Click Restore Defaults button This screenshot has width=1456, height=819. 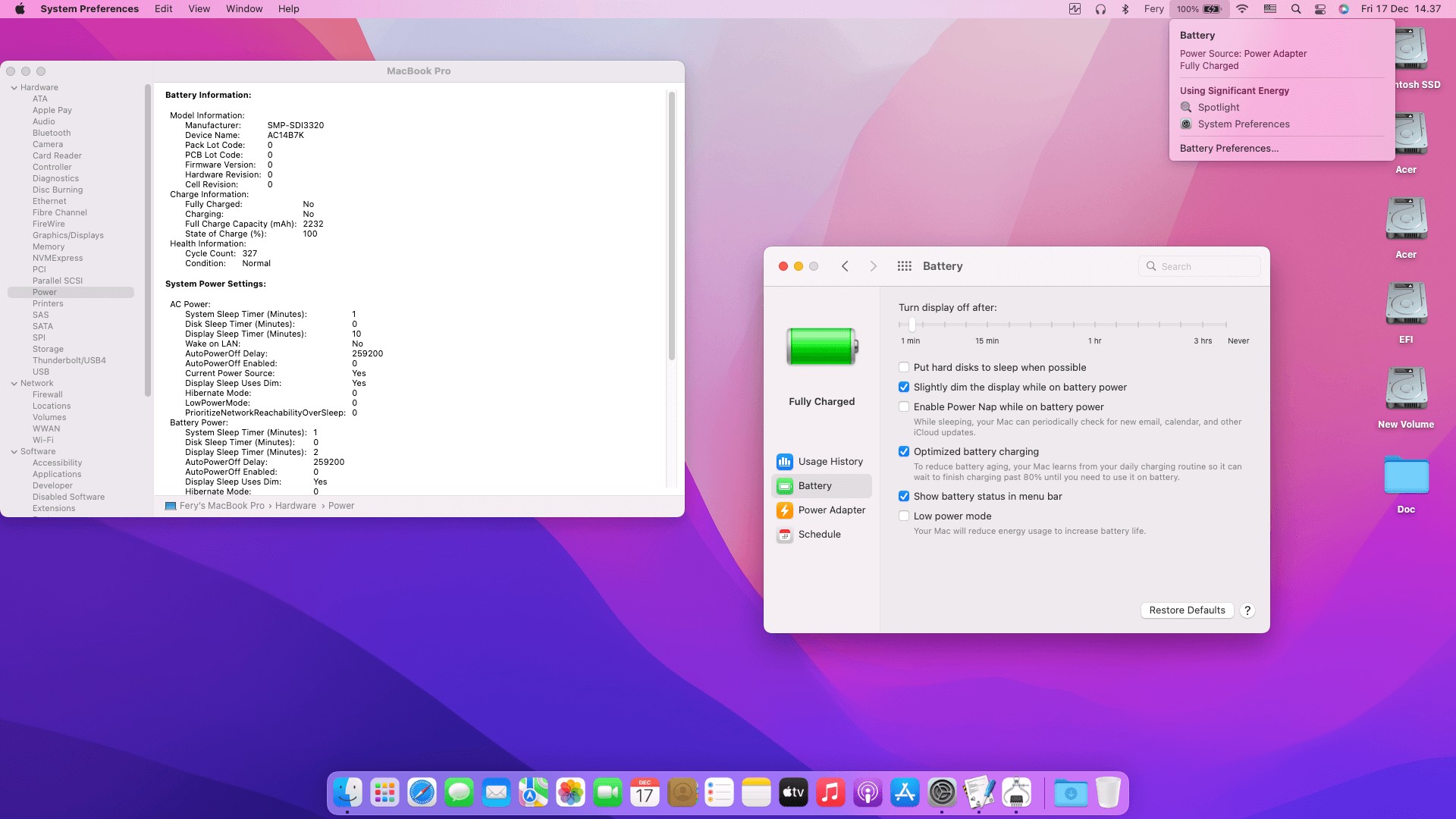click(1187, 610)
